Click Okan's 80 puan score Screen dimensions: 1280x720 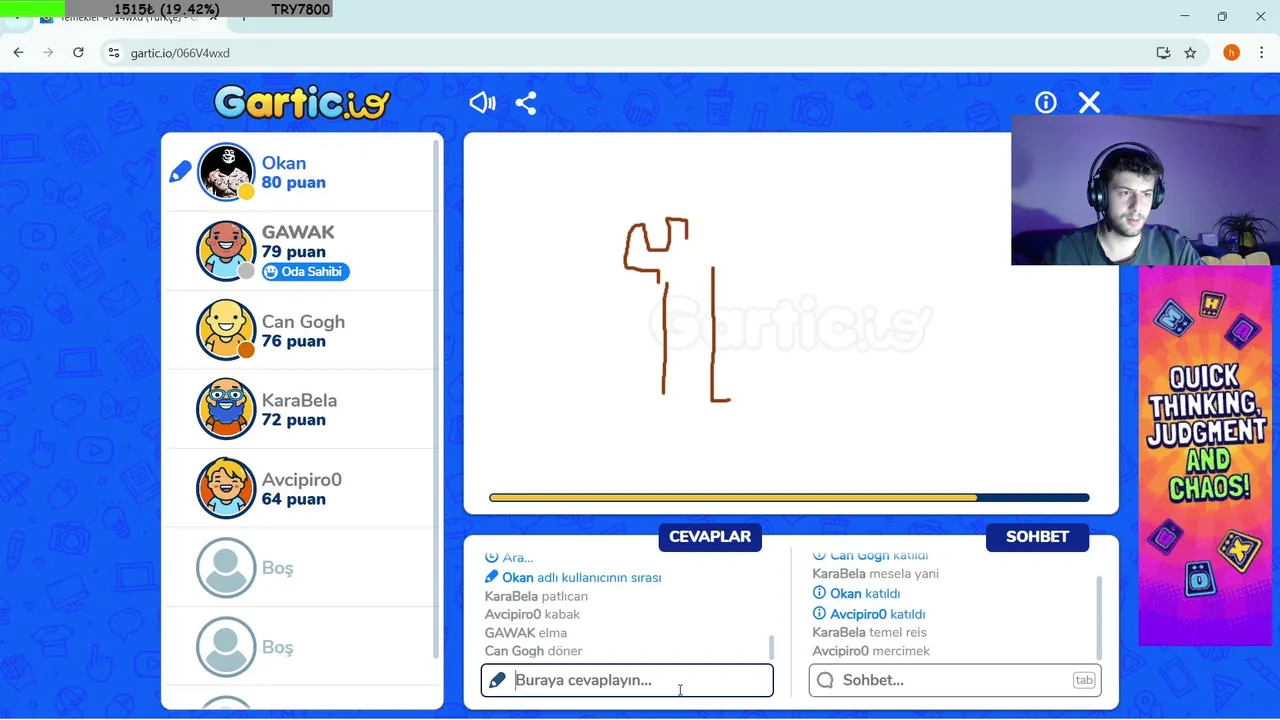(293, 183)
